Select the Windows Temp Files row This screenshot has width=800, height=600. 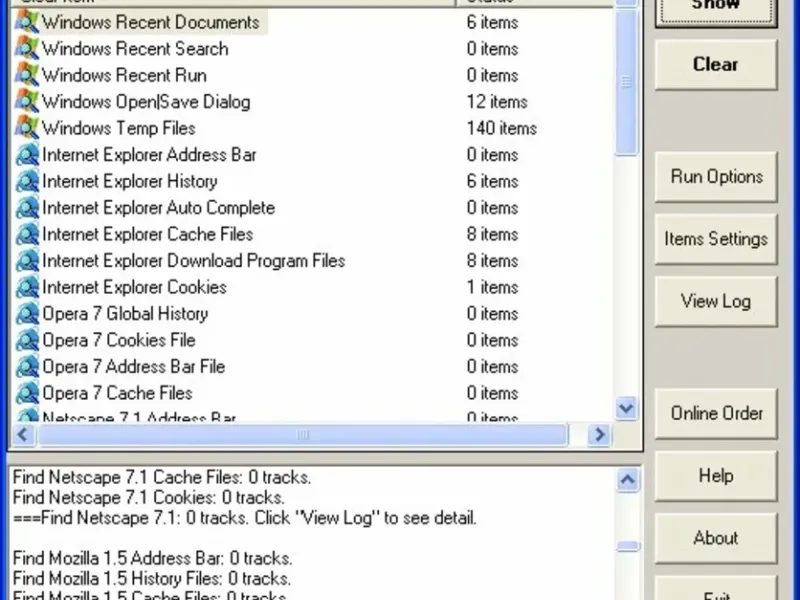point(312,128)
